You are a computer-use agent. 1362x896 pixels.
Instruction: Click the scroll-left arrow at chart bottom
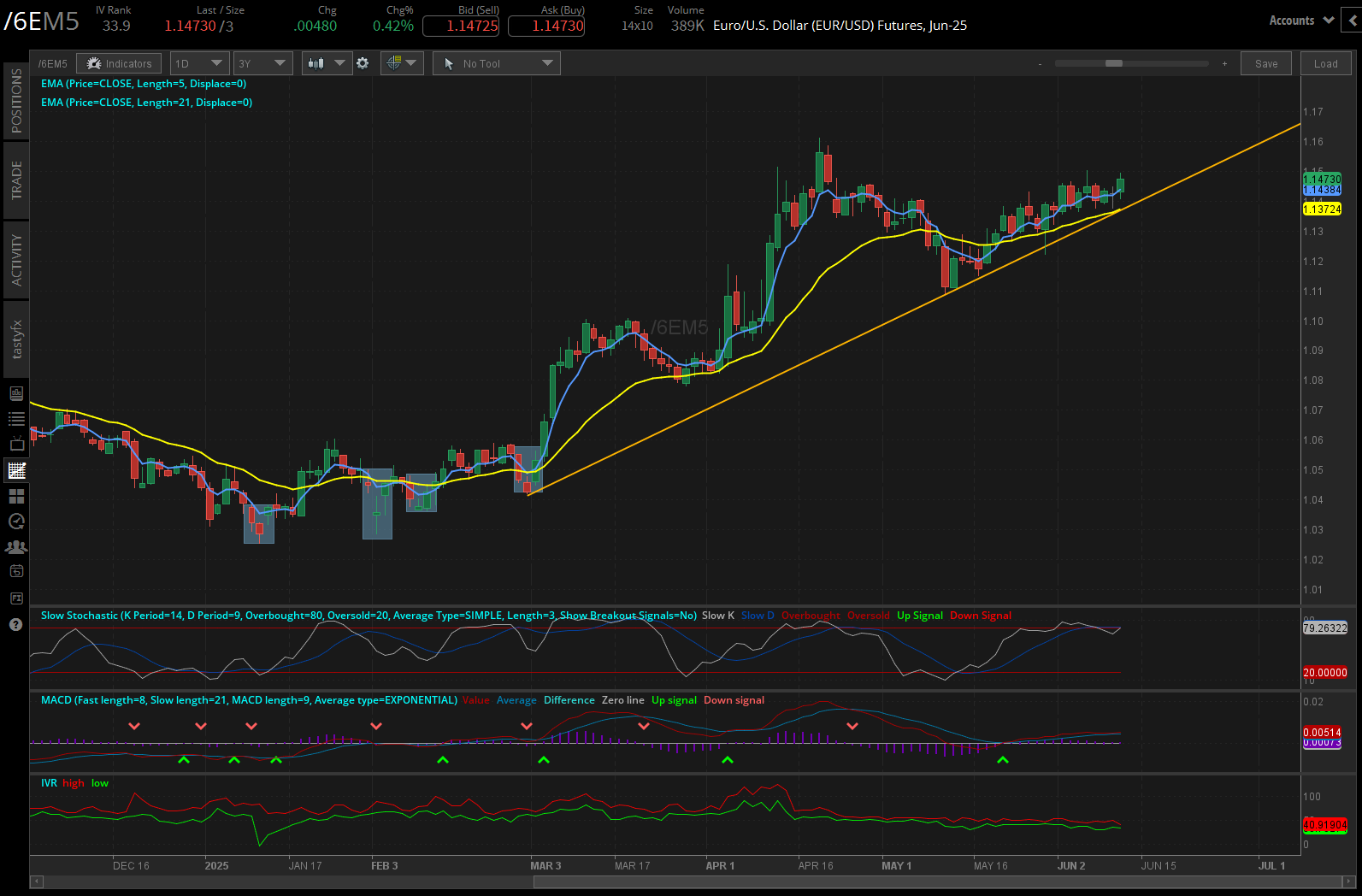point(36,881)
